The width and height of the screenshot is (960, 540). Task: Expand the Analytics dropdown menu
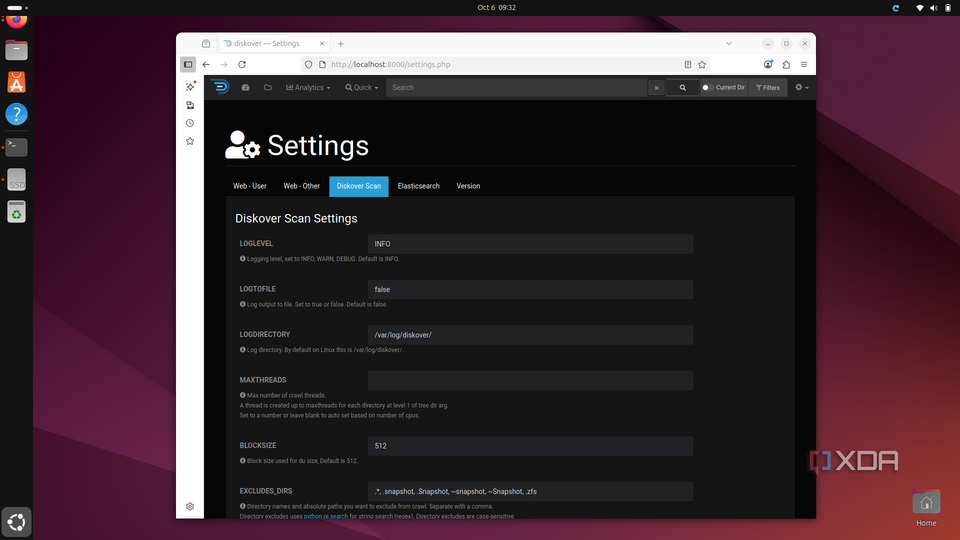[x=308, y=88]
